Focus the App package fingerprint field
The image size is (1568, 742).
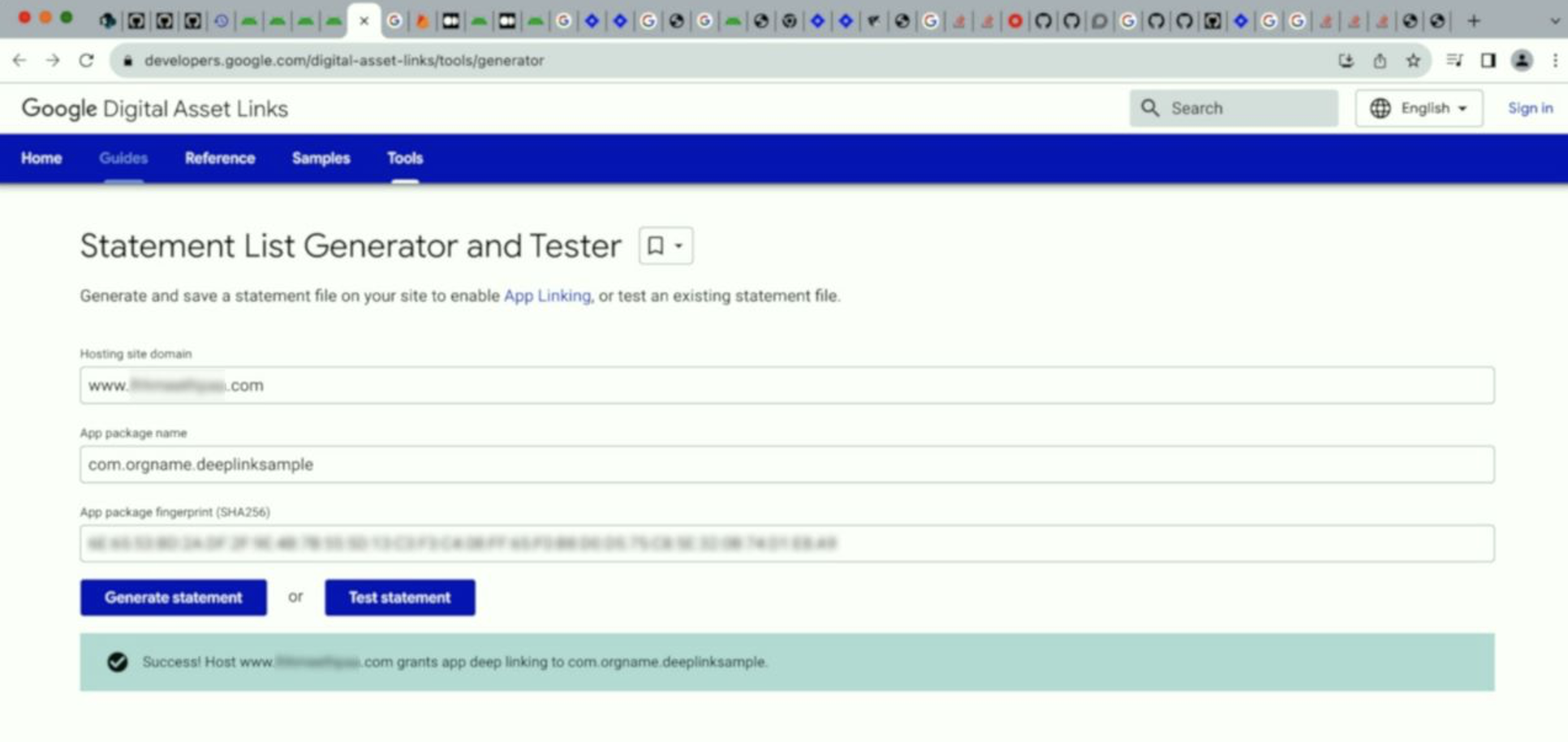point(787,543)
